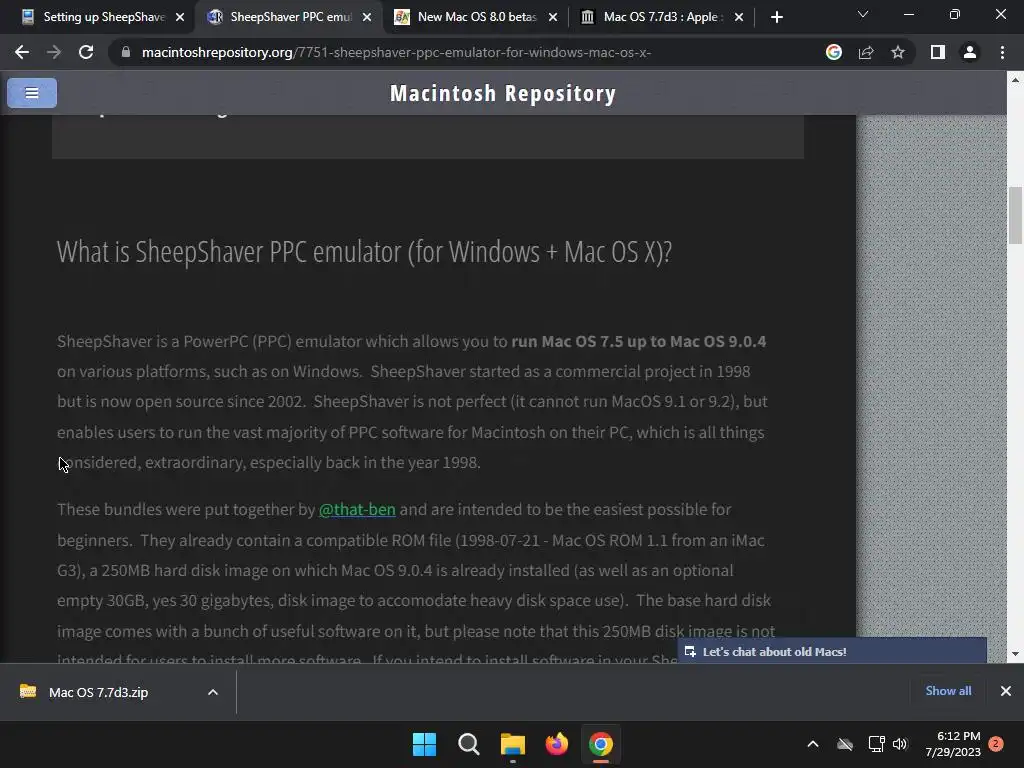Image resolution: width=1024 pixels, height=768 pixels.
Task: Expand options for Mac OS 7.7d3.zip download
Action: click(213, 692)
